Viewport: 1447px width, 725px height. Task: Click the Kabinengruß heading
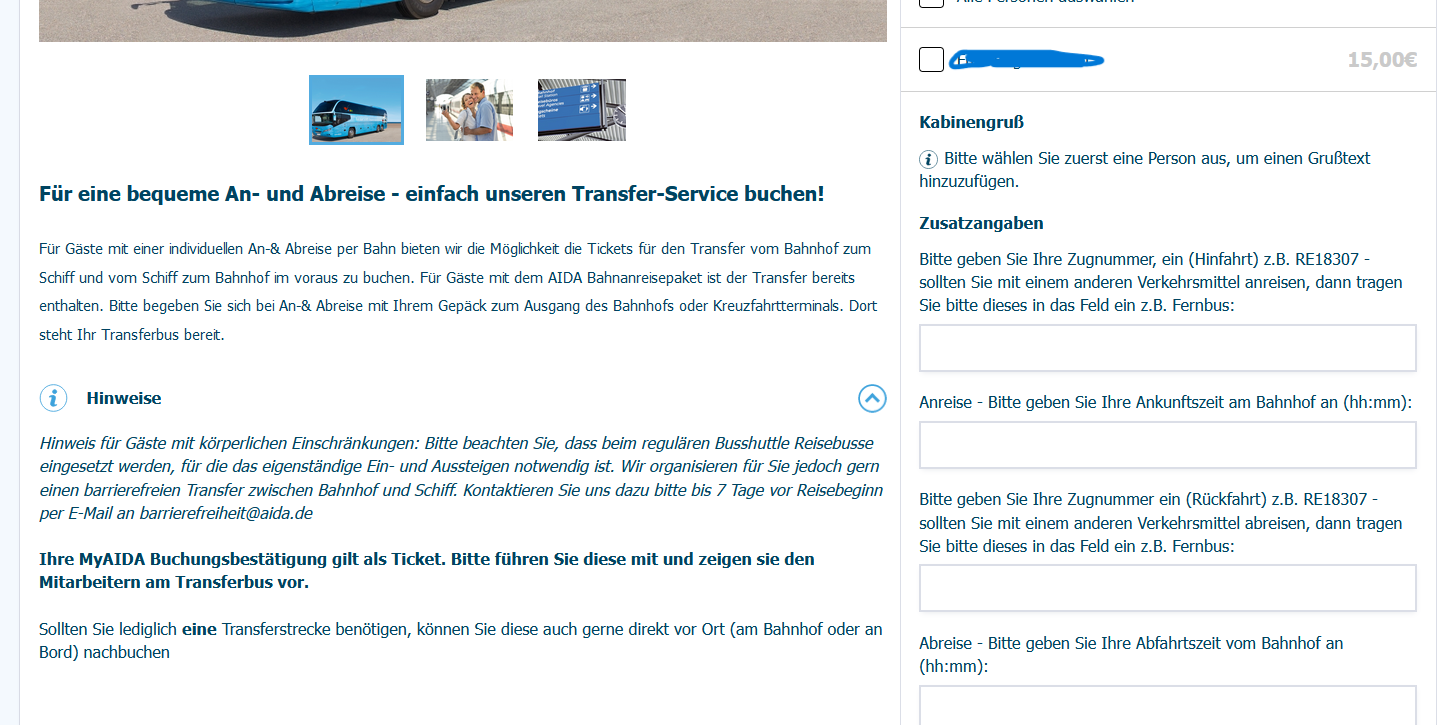[971, 122]
